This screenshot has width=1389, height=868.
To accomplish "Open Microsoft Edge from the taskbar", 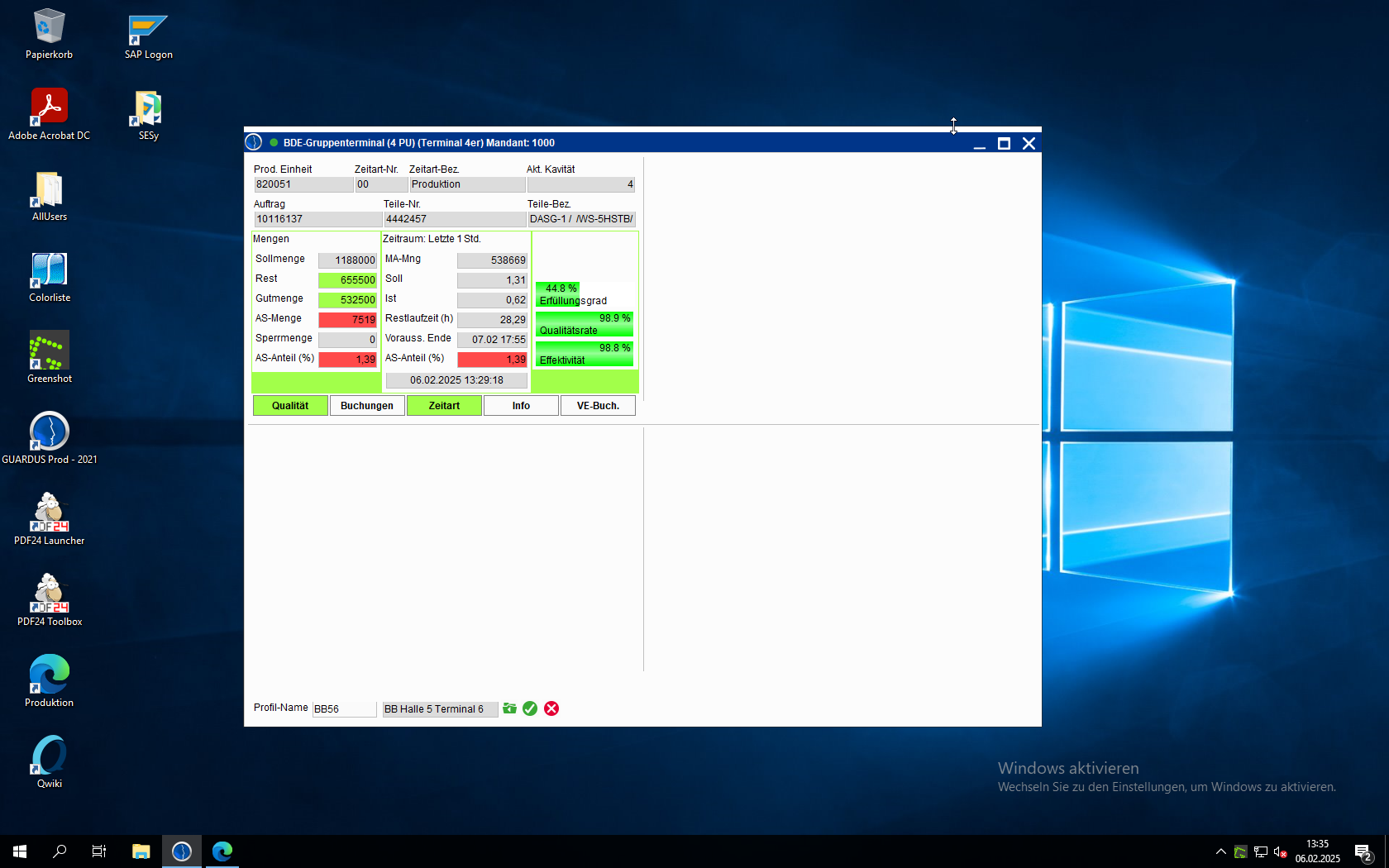I will (222, 851).
